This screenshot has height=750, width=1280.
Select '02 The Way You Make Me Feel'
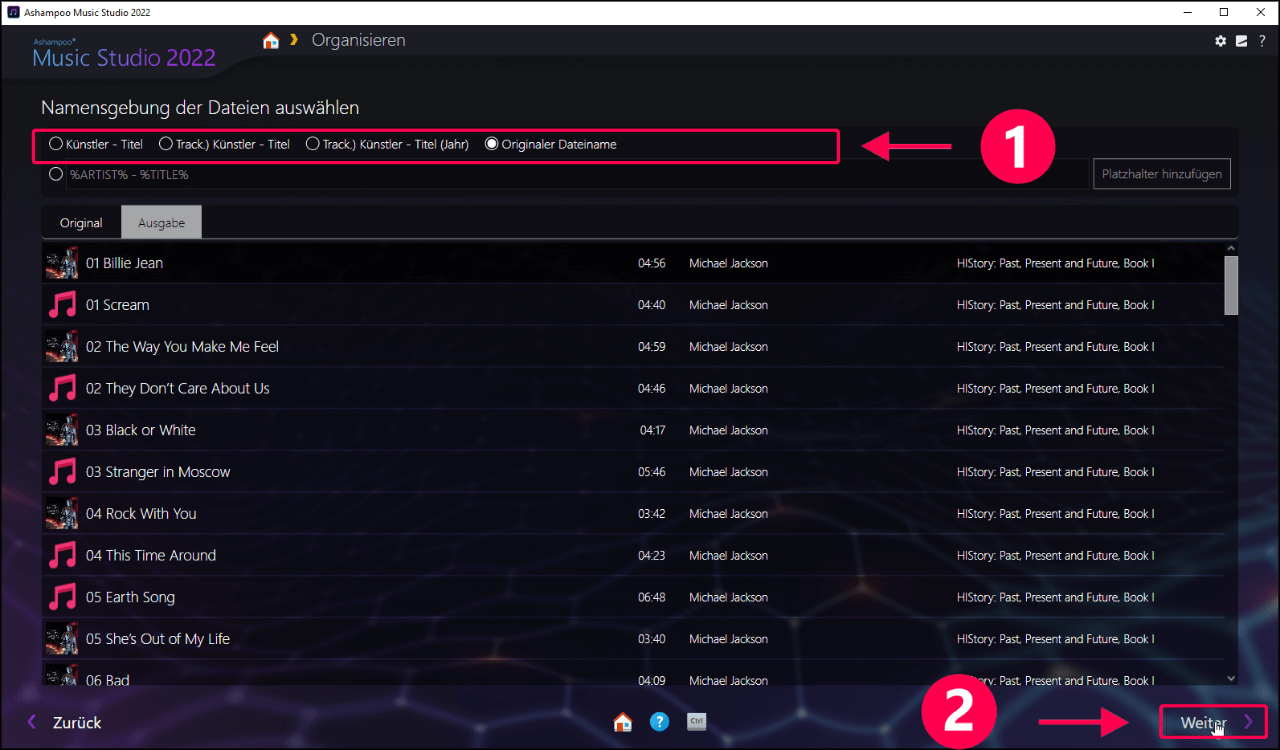point(633,347)
